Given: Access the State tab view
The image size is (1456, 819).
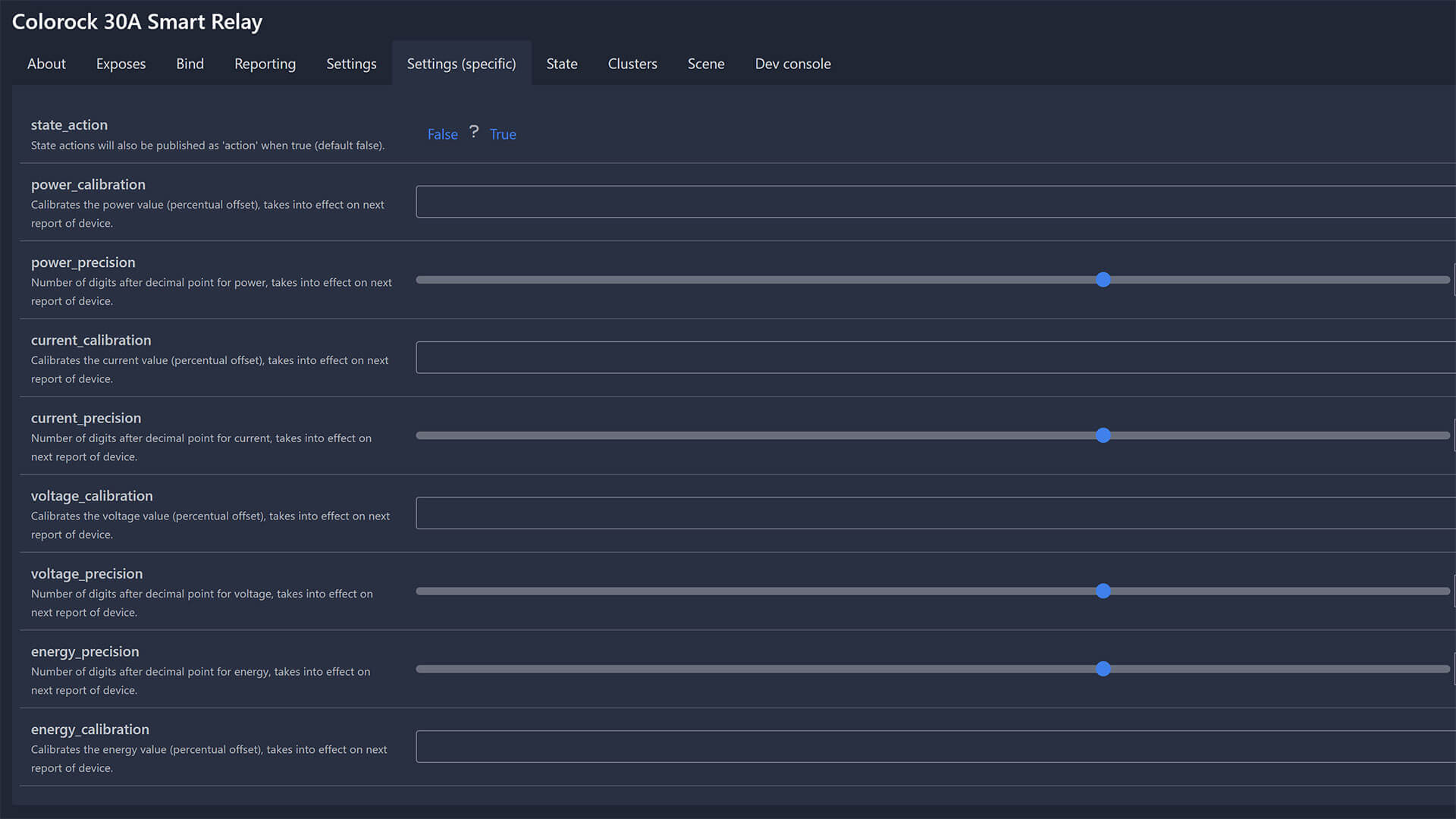Looking at the screenshot, I should (x=561, y=63).
